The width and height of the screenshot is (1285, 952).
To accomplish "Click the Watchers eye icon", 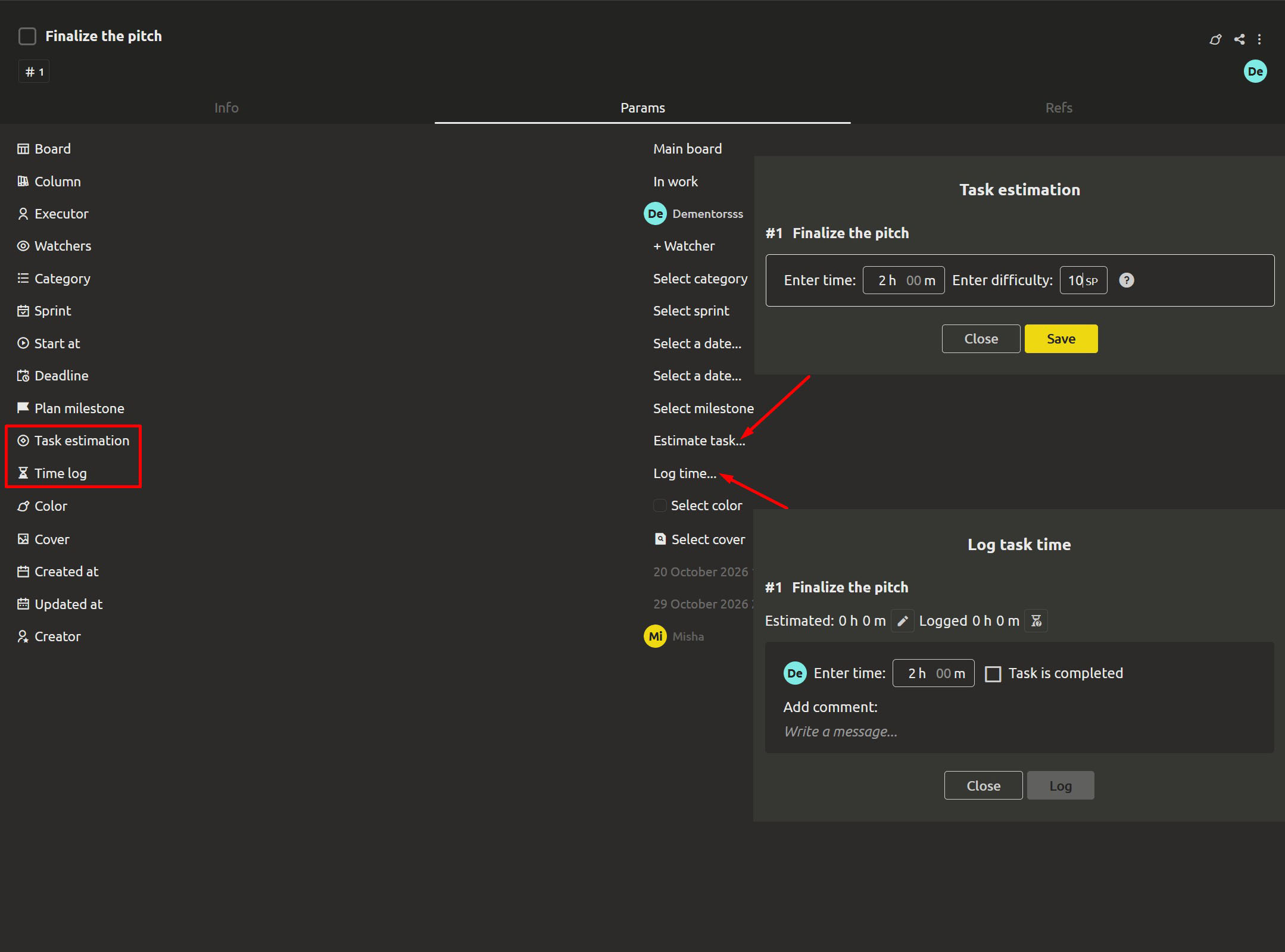I will [x=23, y=246].
